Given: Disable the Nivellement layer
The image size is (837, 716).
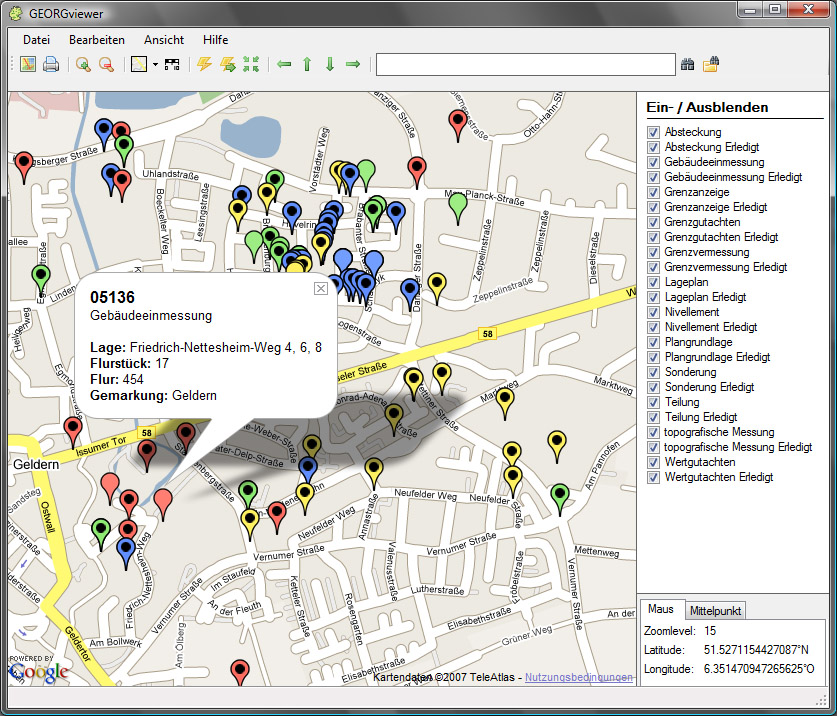Looking at the screenshot, I should coord(653,312).
